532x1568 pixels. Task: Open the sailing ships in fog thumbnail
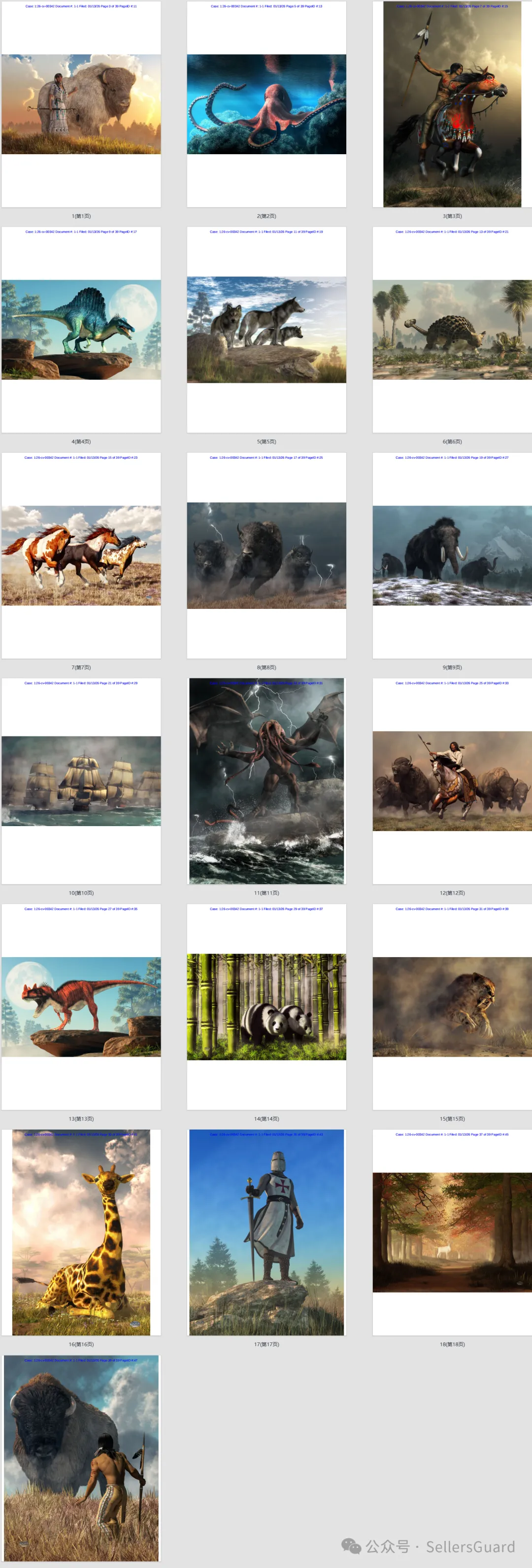pyautogui.click(x=81, y=782)
